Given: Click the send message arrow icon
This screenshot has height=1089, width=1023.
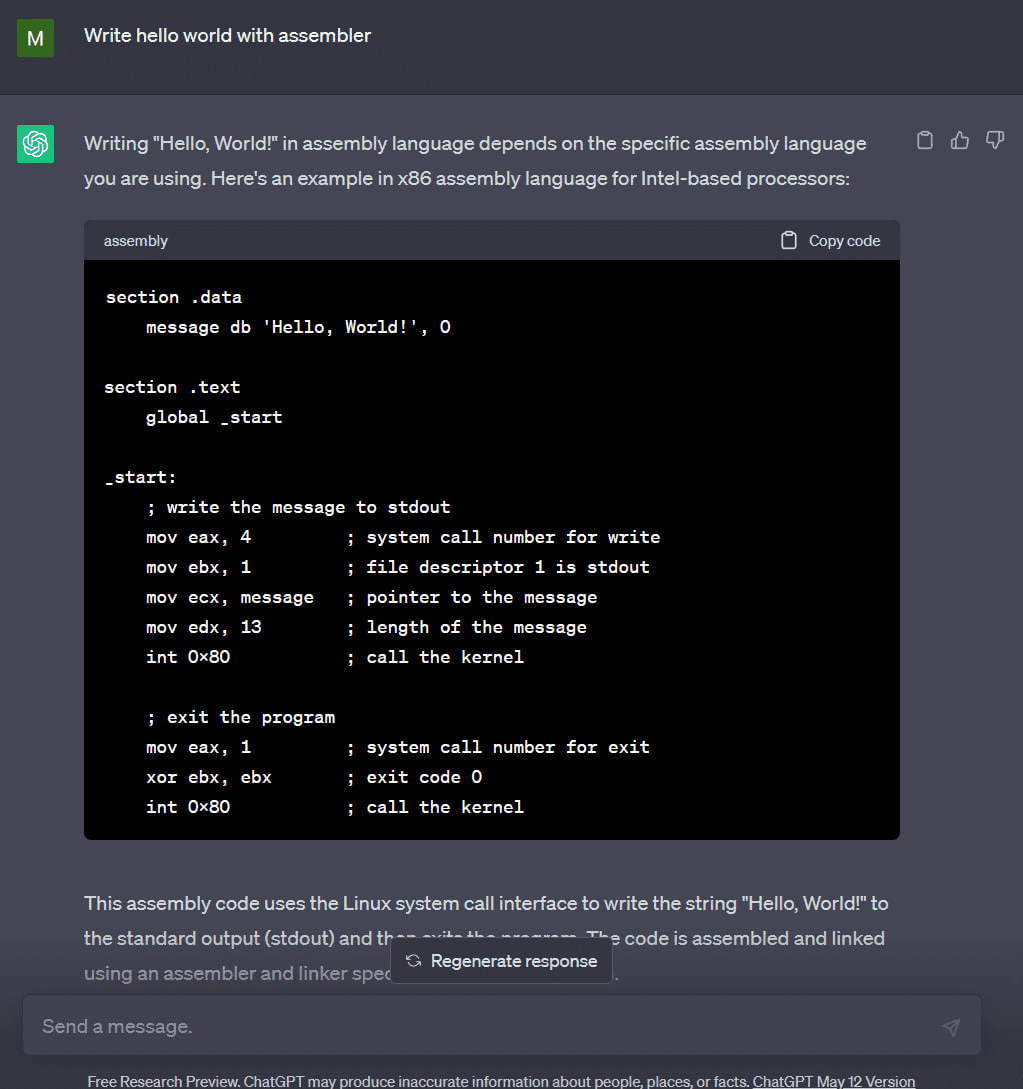Looking at the screenshot, I should [x=951, y=1026].
